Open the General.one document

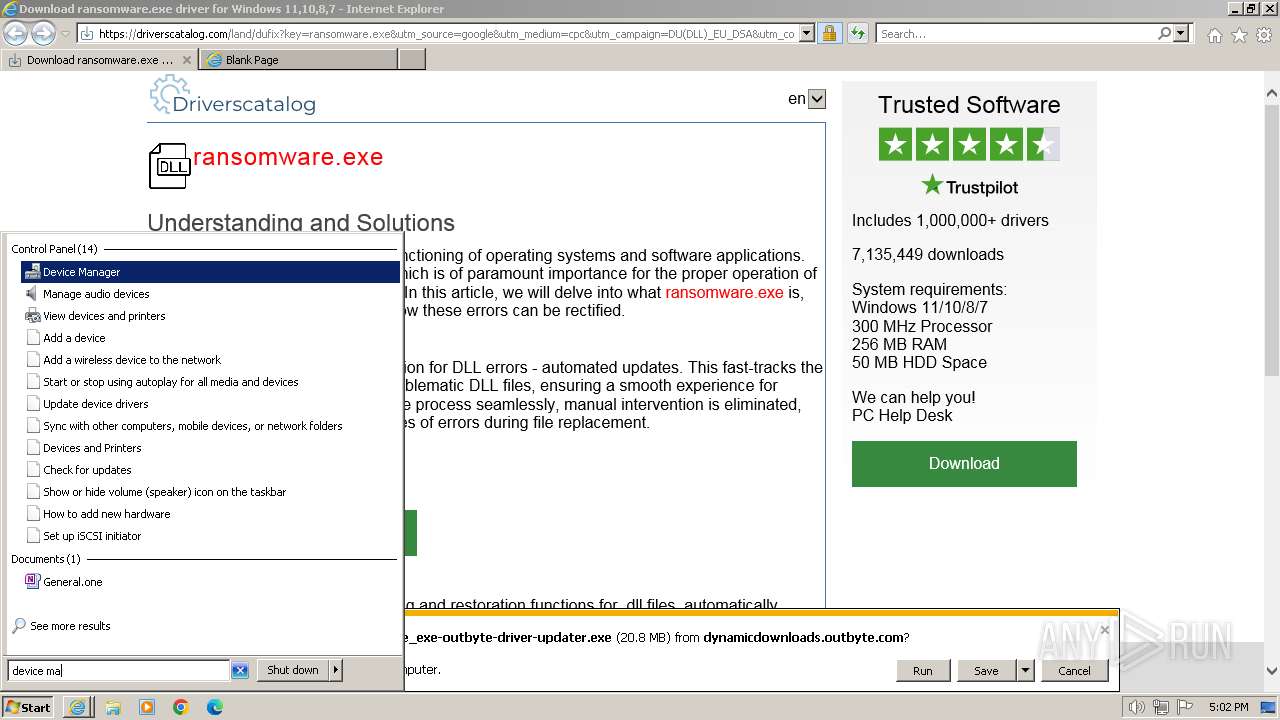(x=210, y=582)
